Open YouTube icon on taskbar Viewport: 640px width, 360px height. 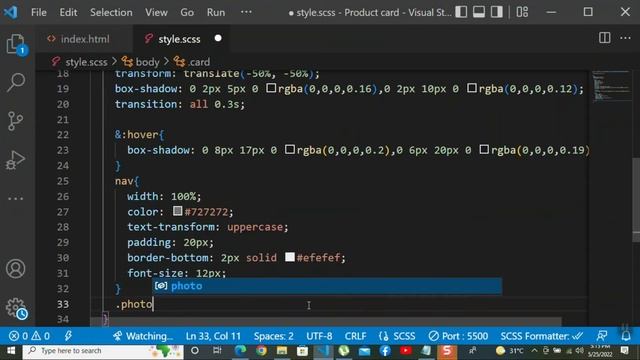click(x=406, y=351)
